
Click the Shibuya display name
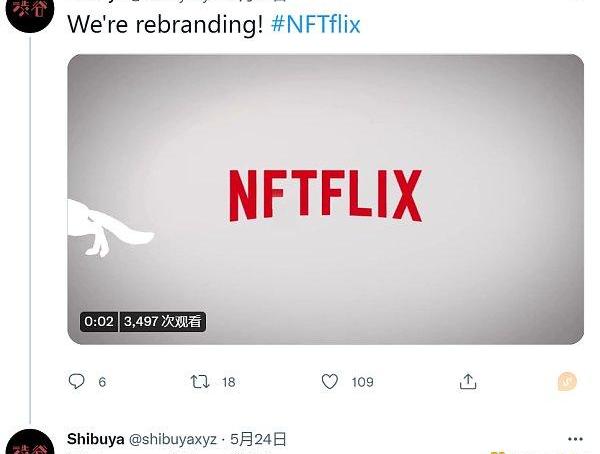coord(96,439)
